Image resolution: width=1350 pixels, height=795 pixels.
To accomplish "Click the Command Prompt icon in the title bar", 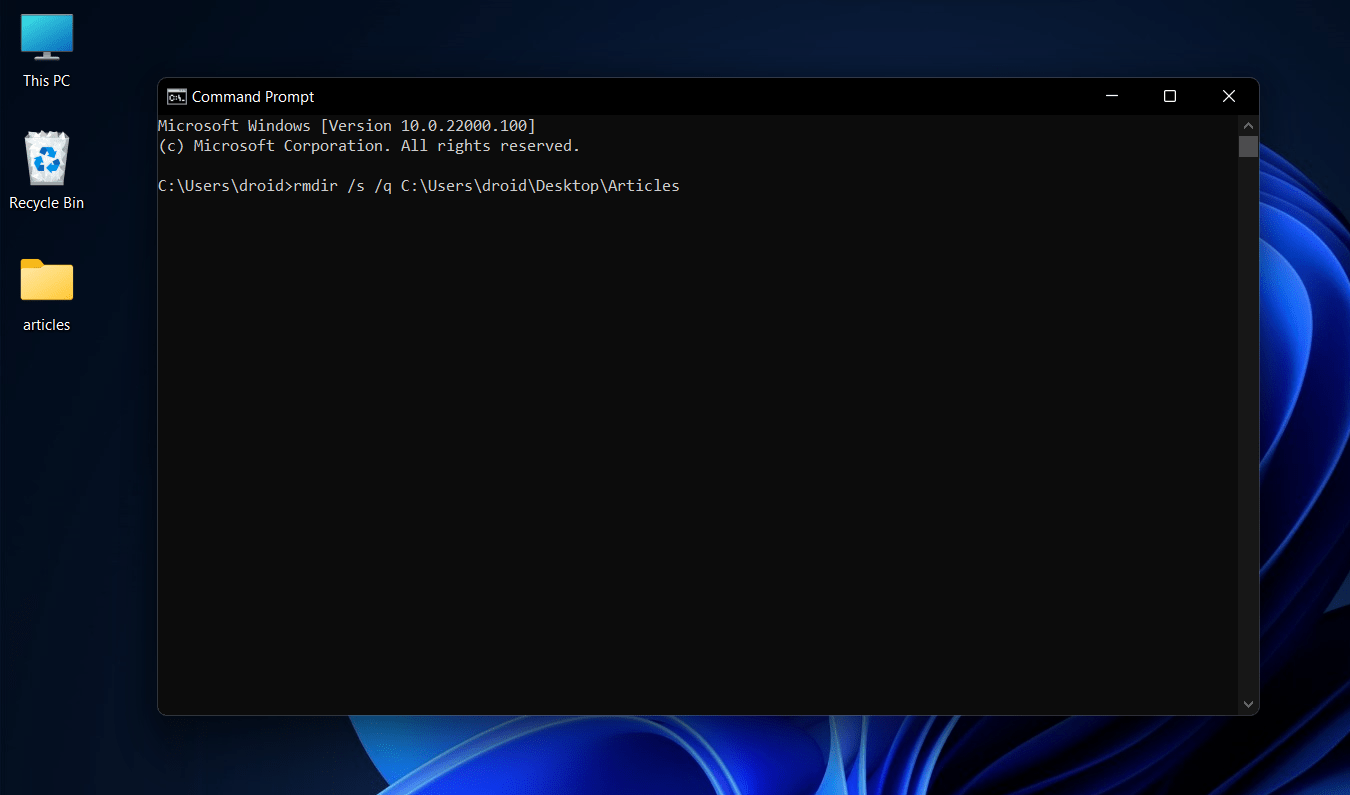I will (x=176, y=96).
